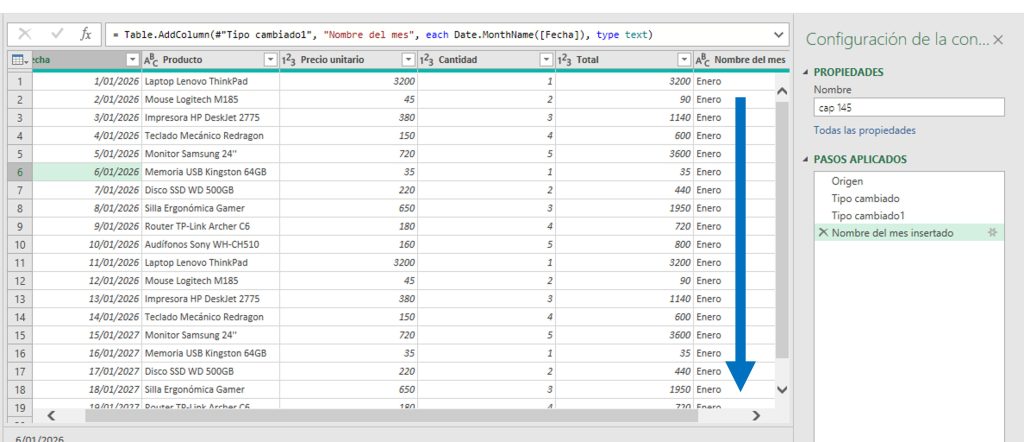Collapse the PROPIEDADES section
Image resolution: width=1024 pixels, height=442 pixels.
805,72
